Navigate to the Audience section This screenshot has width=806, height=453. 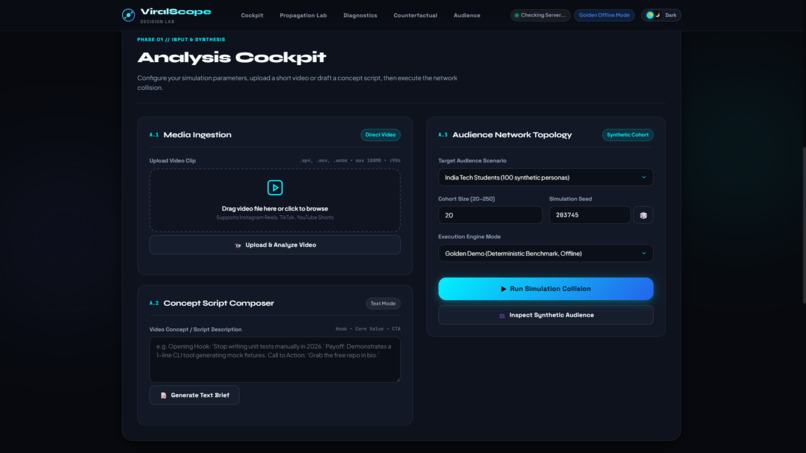tap(467, 15)
